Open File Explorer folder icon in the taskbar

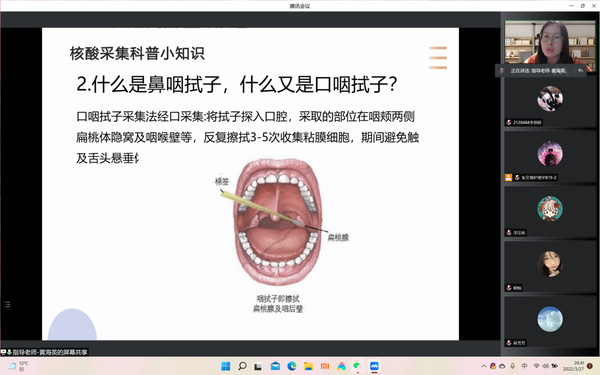pyautogui.click(x=308, y=366)
